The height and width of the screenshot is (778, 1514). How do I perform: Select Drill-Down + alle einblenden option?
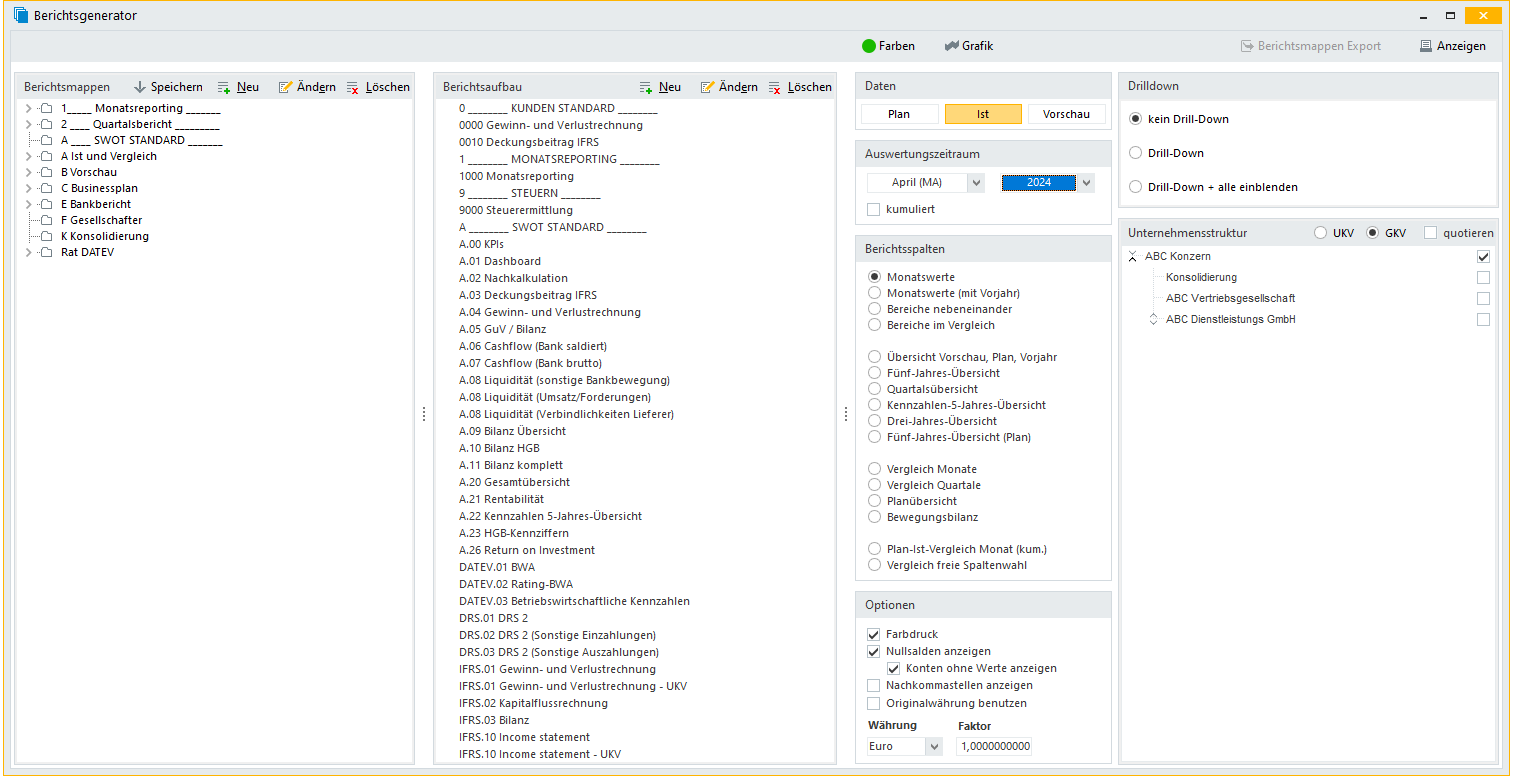click(x=1135, y=187)
